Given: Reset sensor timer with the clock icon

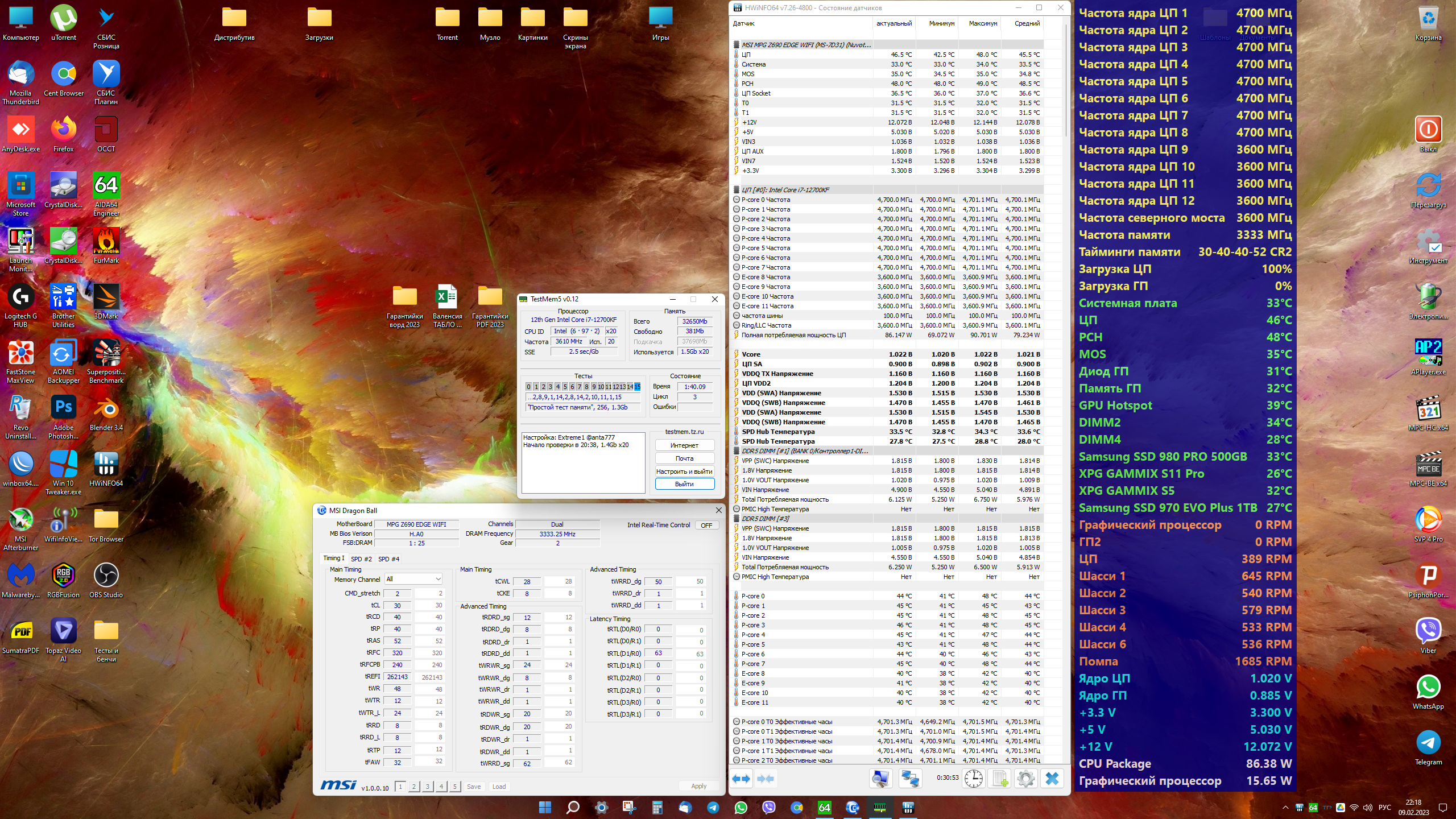Looking at the screenshot, I should coord(974,779).
